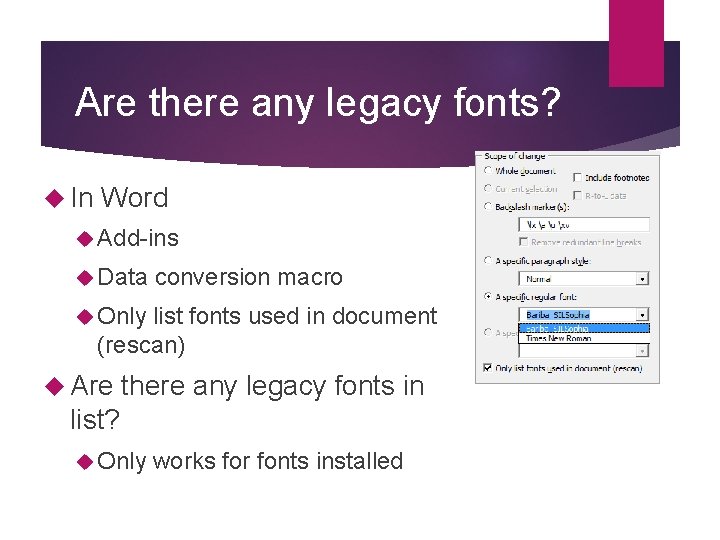
Task: Click 'Only list fonts used in document (rescan)' slide bullet
Action: click(x=267, y=330)
